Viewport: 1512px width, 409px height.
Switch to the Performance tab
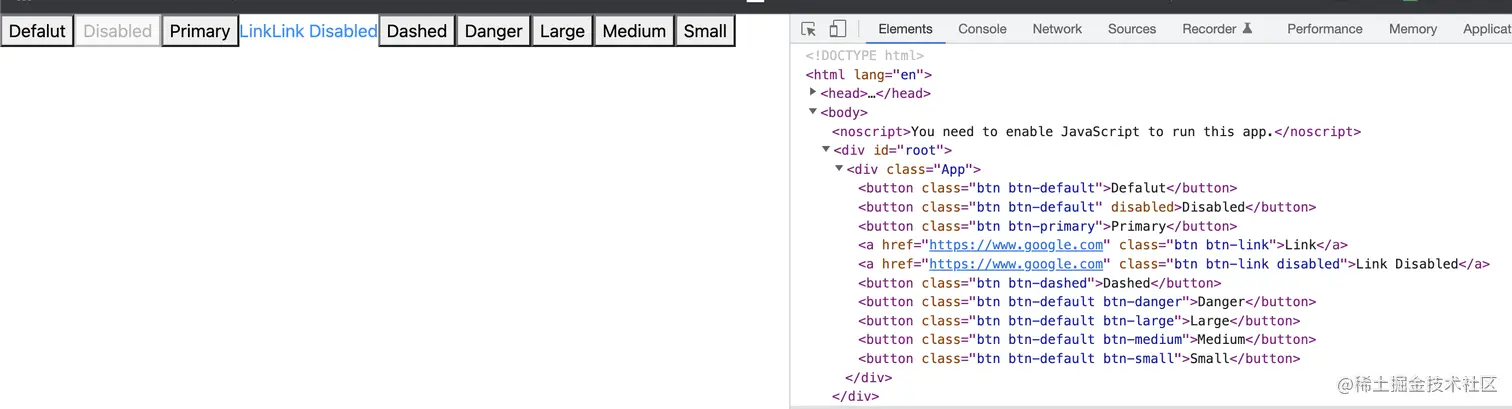click(x=1325, y=29)
